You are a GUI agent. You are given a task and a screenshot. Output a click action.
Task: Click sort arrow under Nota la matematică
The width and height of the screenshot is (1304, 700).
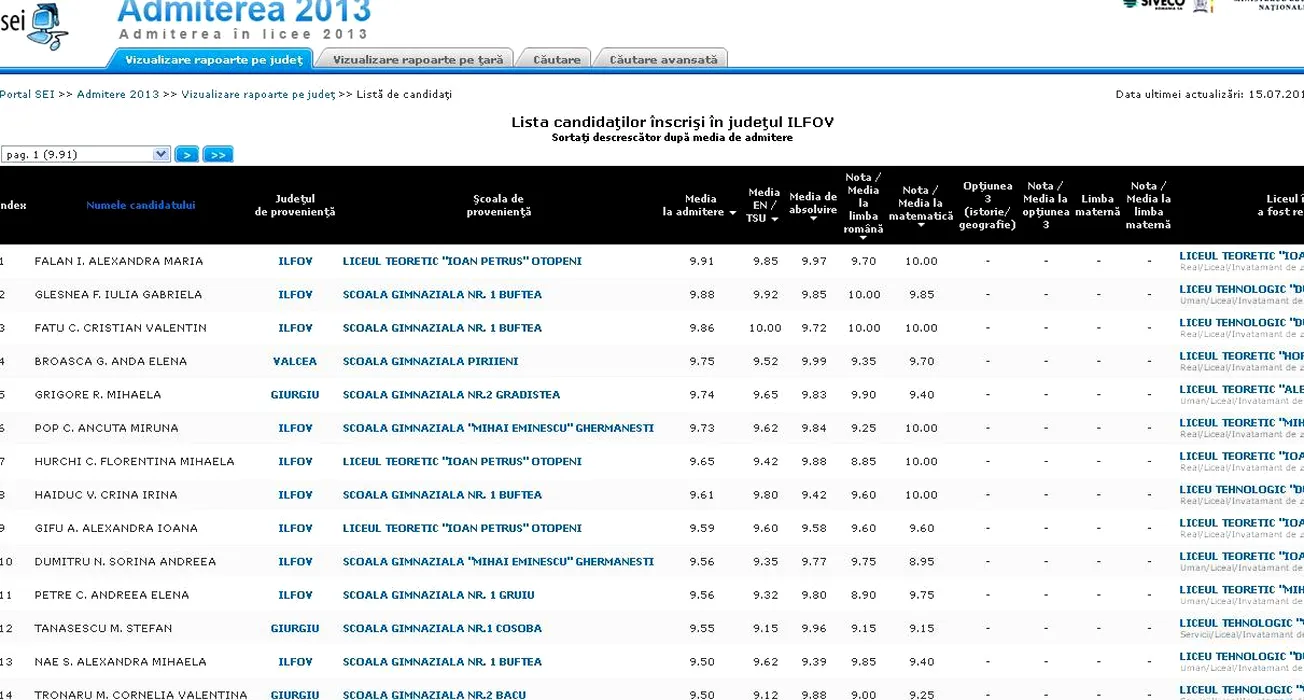920,226
